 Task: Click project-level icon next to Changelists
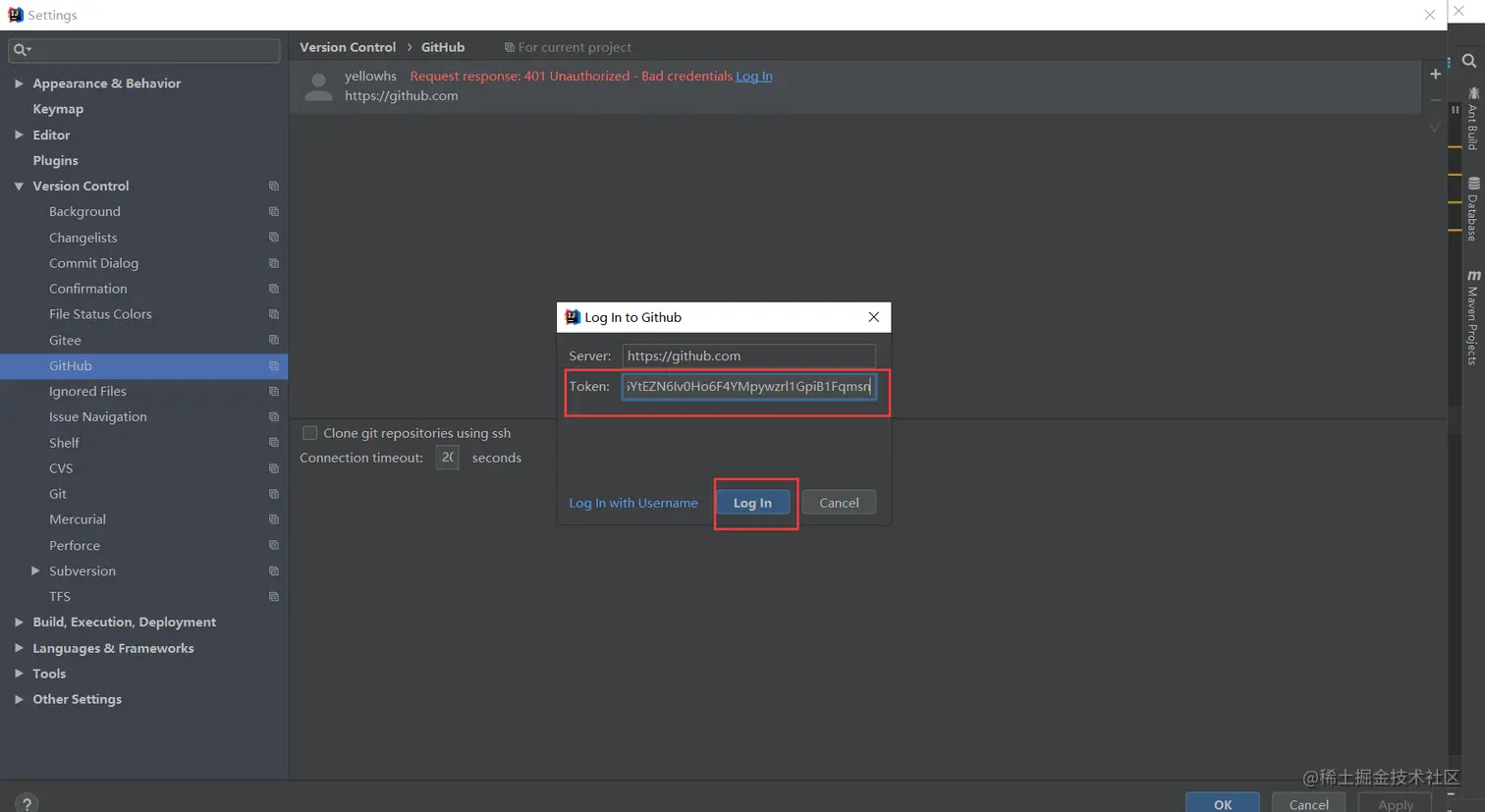[x=274, y=238]
